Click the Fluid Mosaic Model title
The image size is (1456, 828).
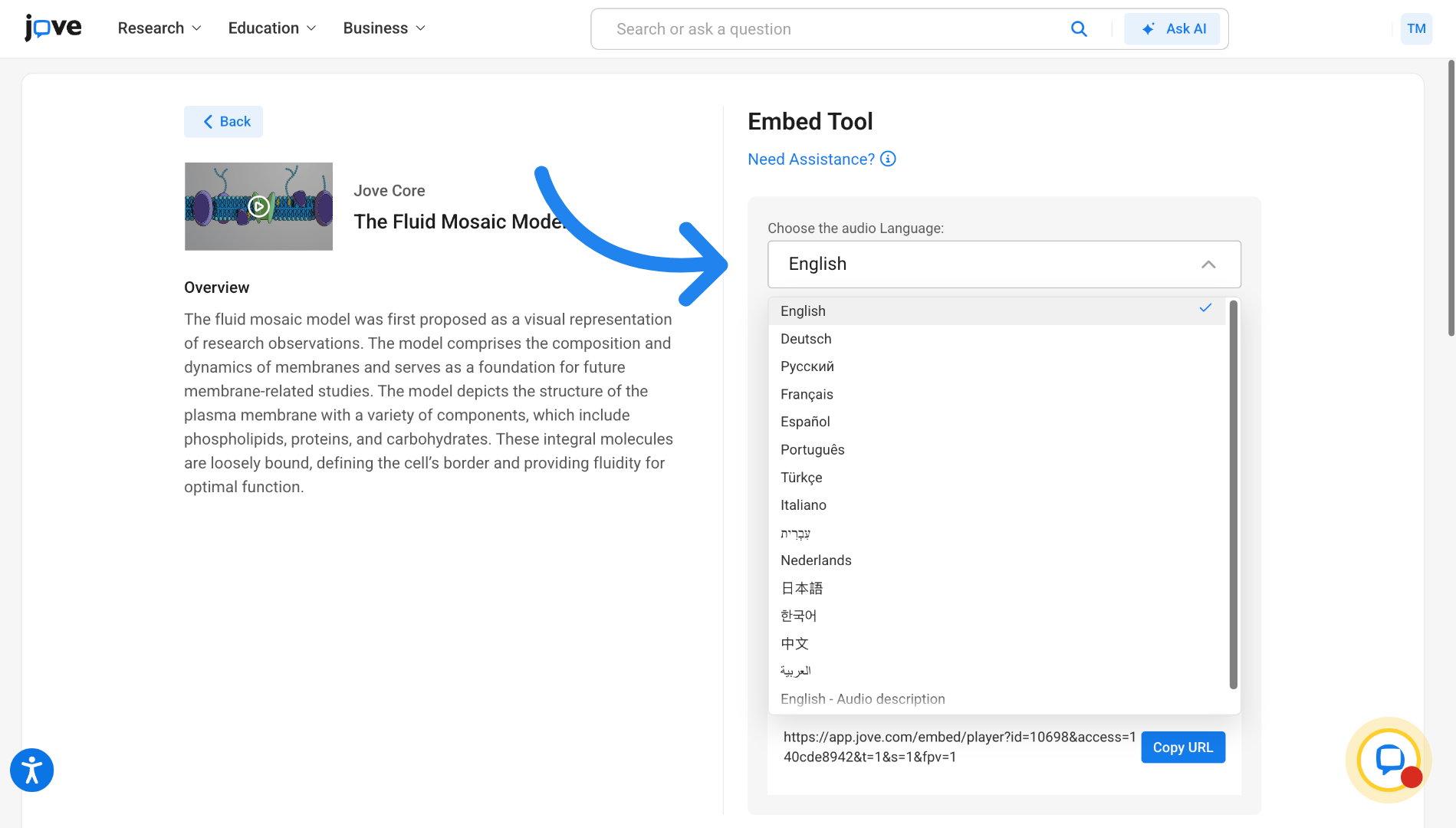(x=461, y=222)
